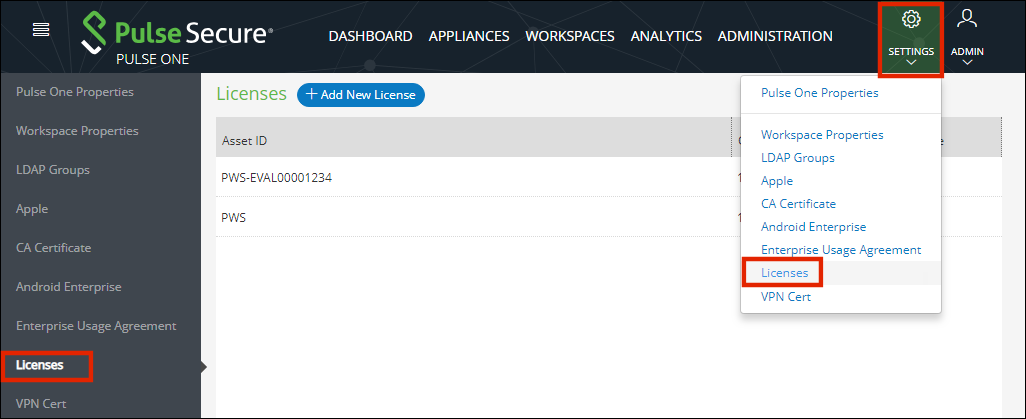Click the Settings gear icon
The height and width of the screenshot is (419, 1026).
pos(911,20)
